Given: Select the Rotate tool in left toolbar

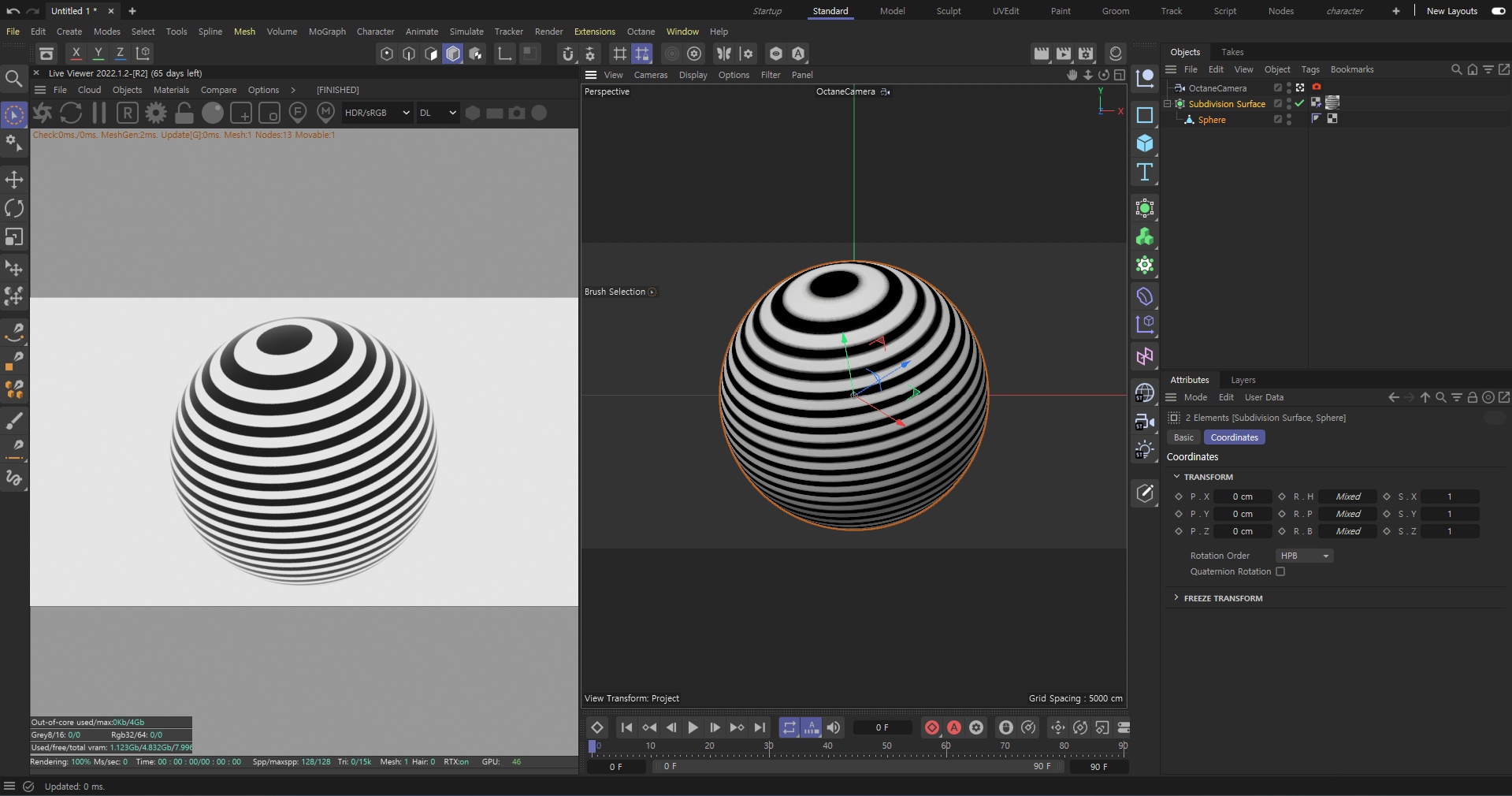Looking at the screenshot, I should click(x=14, y=208).
